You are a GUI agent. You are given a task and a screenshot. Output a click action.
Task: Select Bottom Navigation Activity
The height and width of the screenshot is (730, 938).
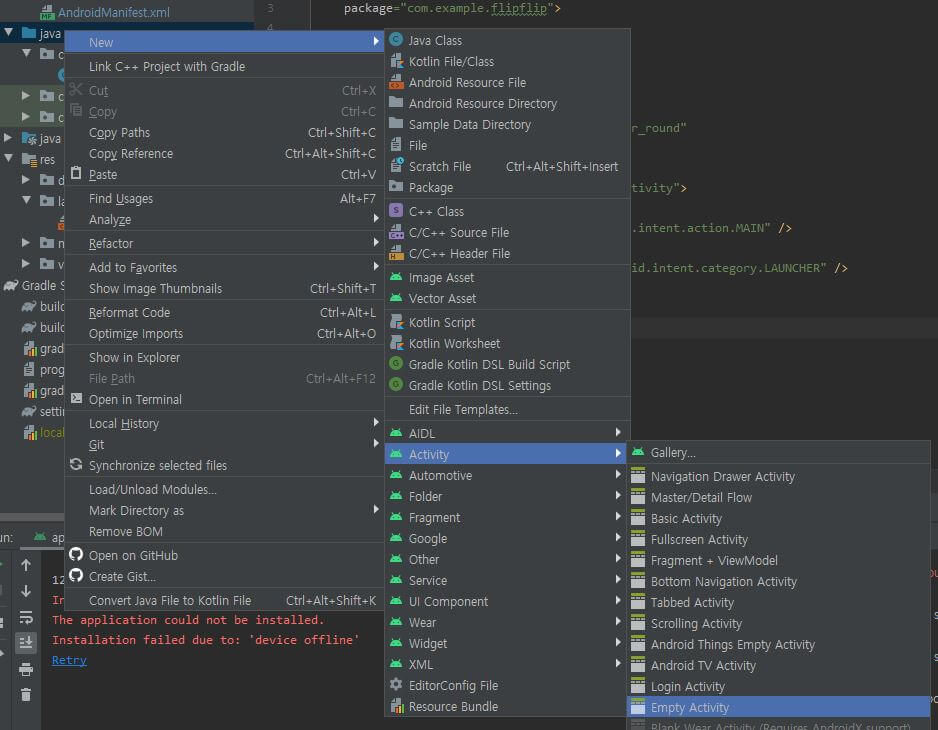778,582
